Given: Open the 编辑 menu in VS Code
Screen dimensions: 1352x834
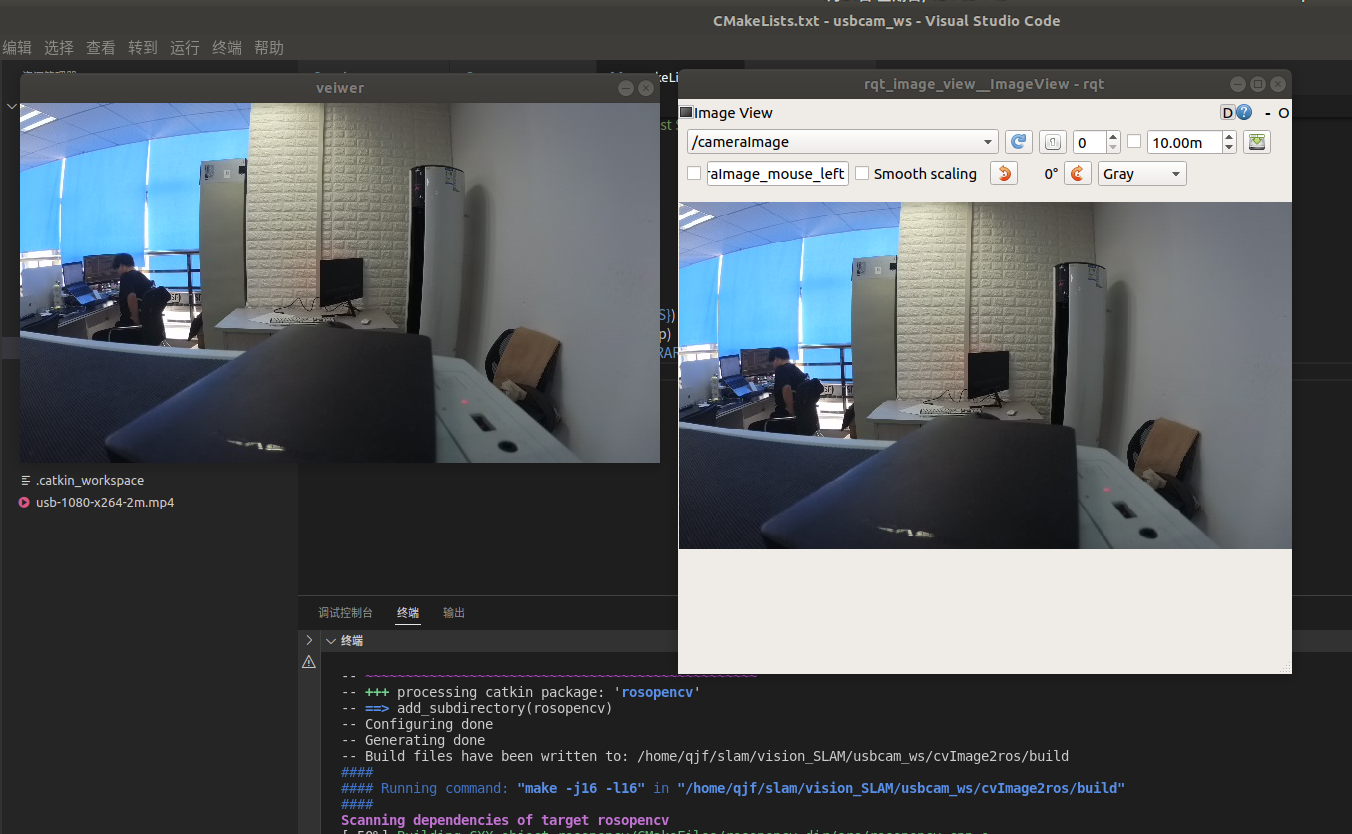Looking at the screenshot, I should coord(17,48).
